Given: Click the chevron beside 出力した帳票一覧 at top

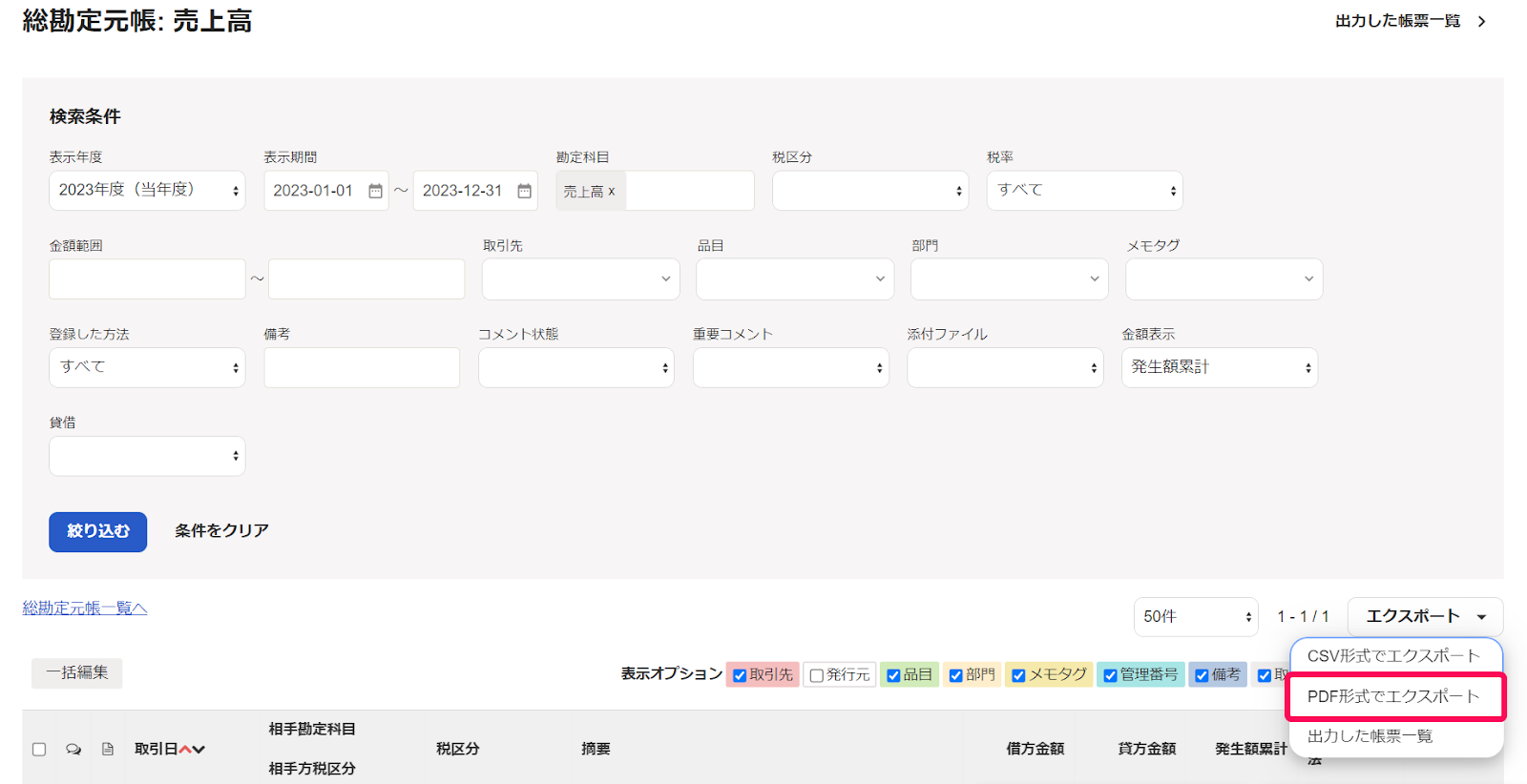Looking at the screenshot, I should [x=1482, y=21].
